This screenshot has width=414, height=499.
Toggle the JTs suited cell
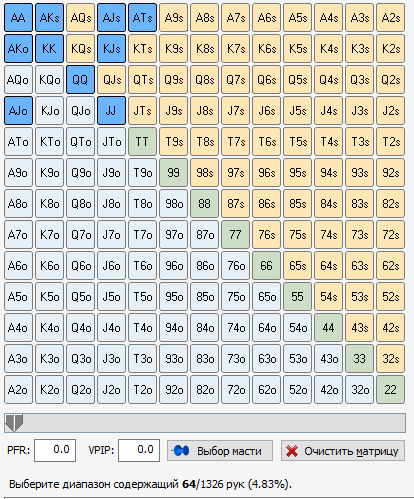point(142,111)
